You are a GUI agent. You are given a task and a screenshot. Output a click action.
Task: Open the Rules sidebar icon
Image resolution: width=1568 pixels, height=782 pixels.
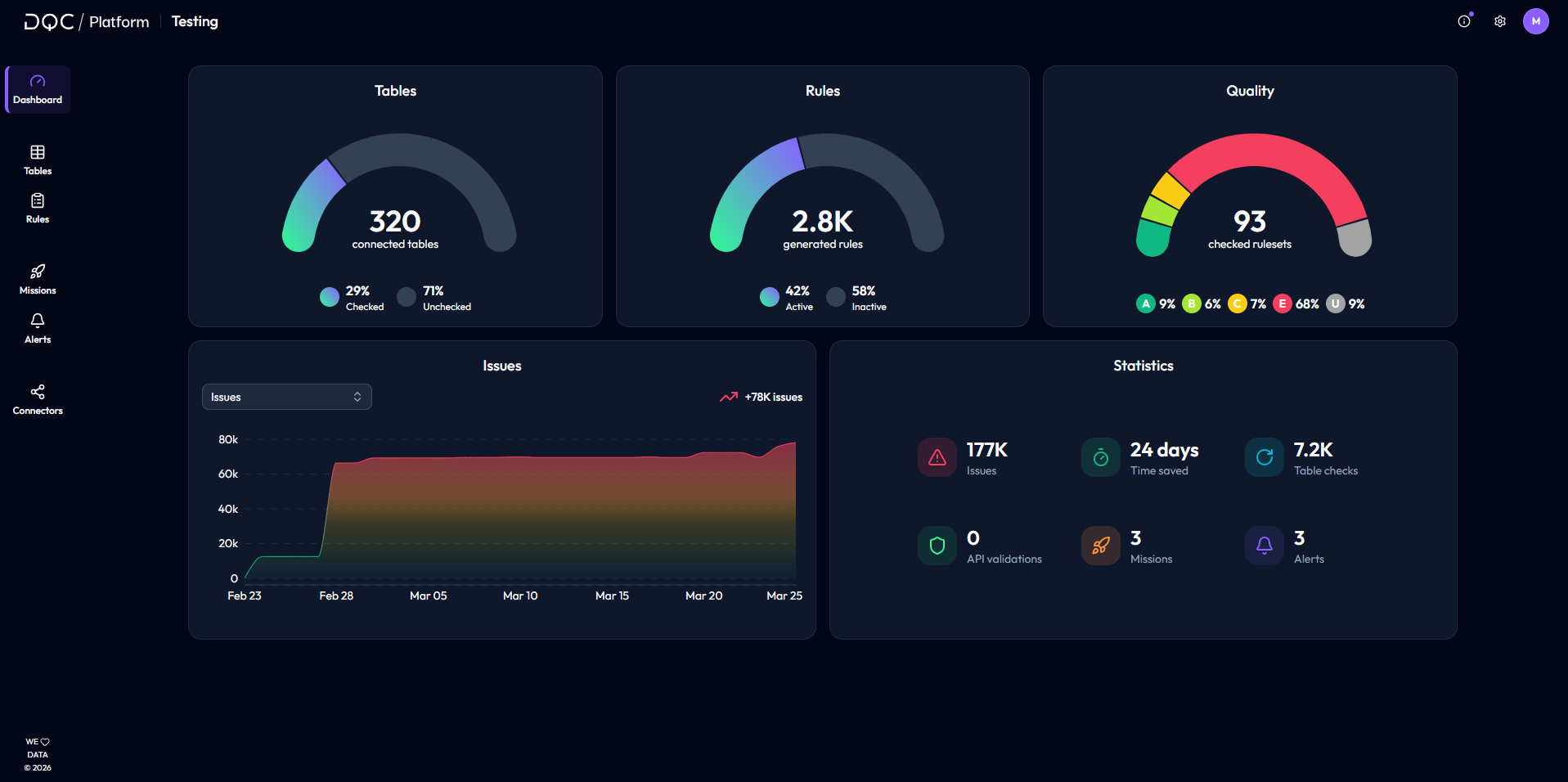click(x=38, y=200)
